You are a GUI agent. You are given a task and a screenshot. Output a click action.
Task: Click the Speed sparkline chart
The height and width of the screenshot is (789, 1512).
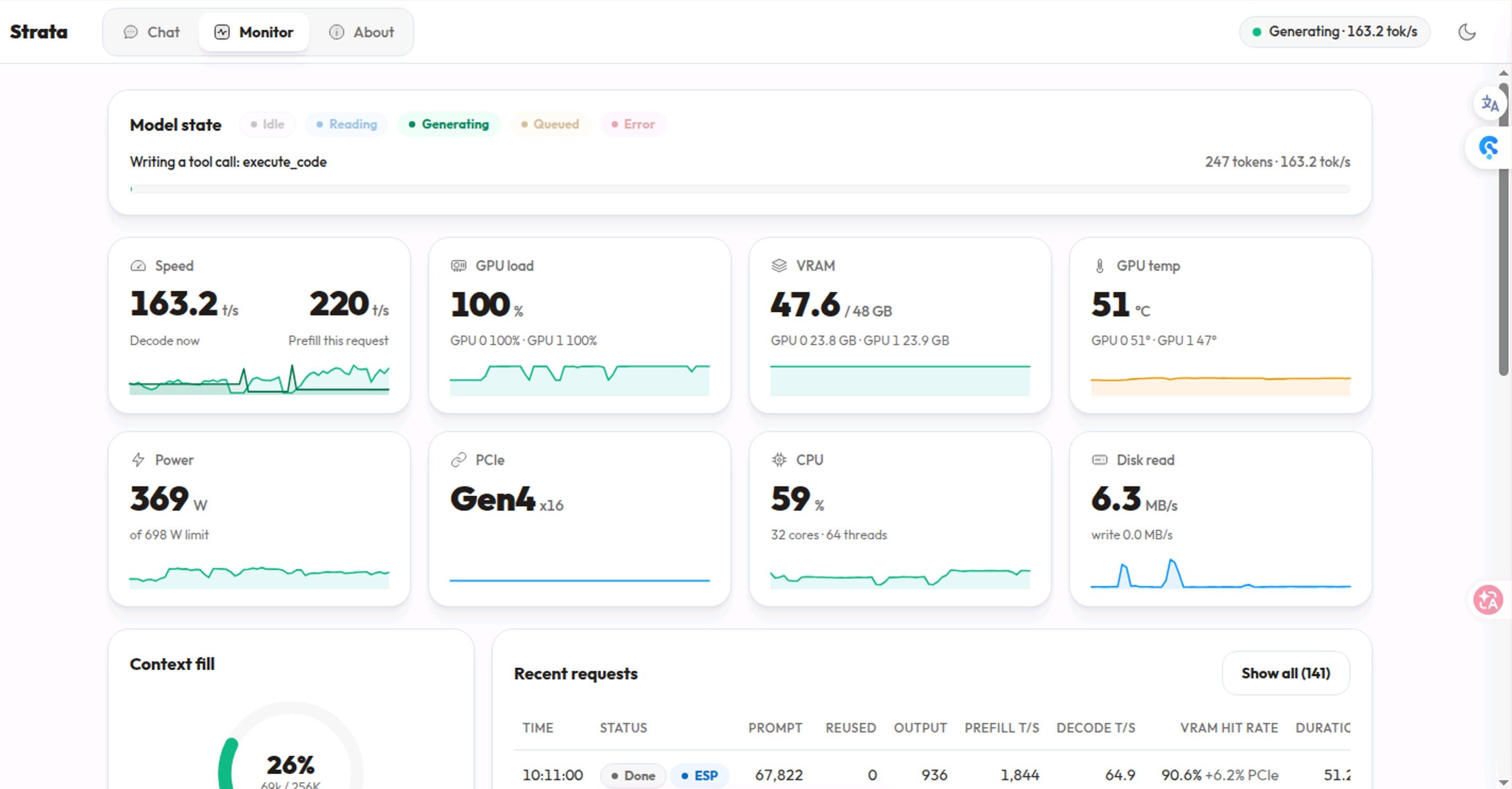click(259, 379)
